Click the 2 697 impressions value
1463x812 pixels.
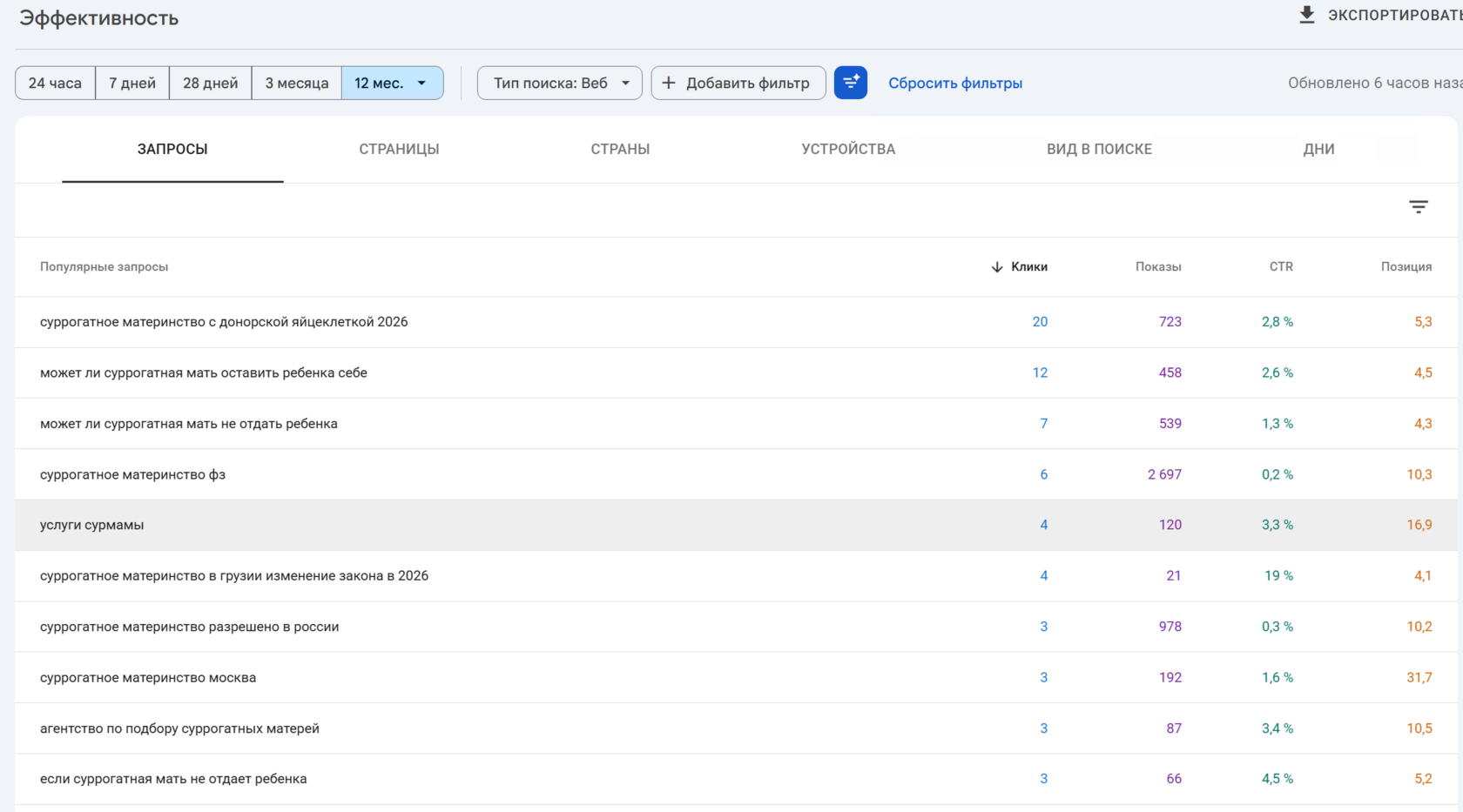tap(1164, 474)
